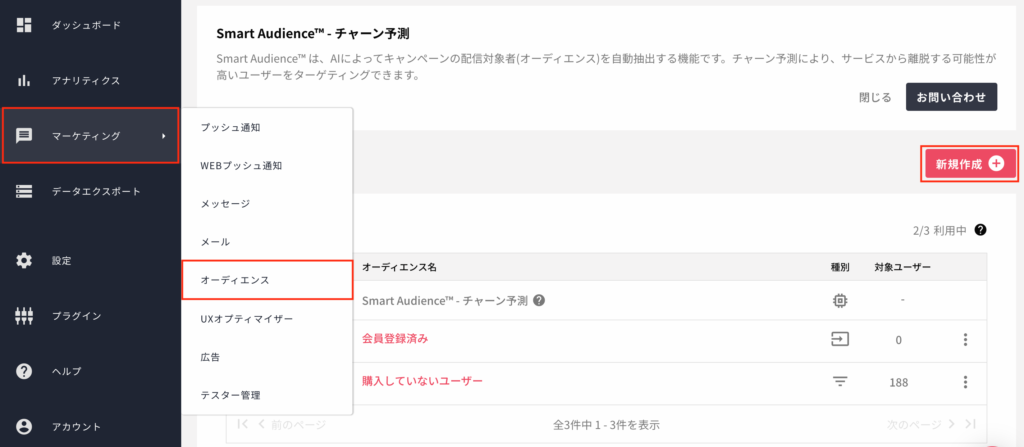Click the Account person icon
The width and height of the screenshot is (1024, 447).
24,427
